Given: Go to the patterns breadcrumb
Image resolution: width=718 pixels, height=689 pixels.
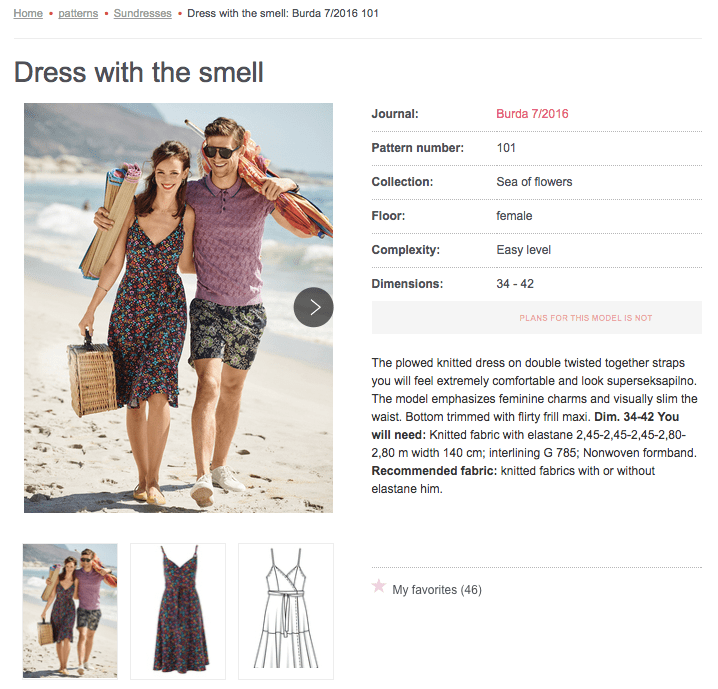Looking at the screenshot, I should coord(78,14).
